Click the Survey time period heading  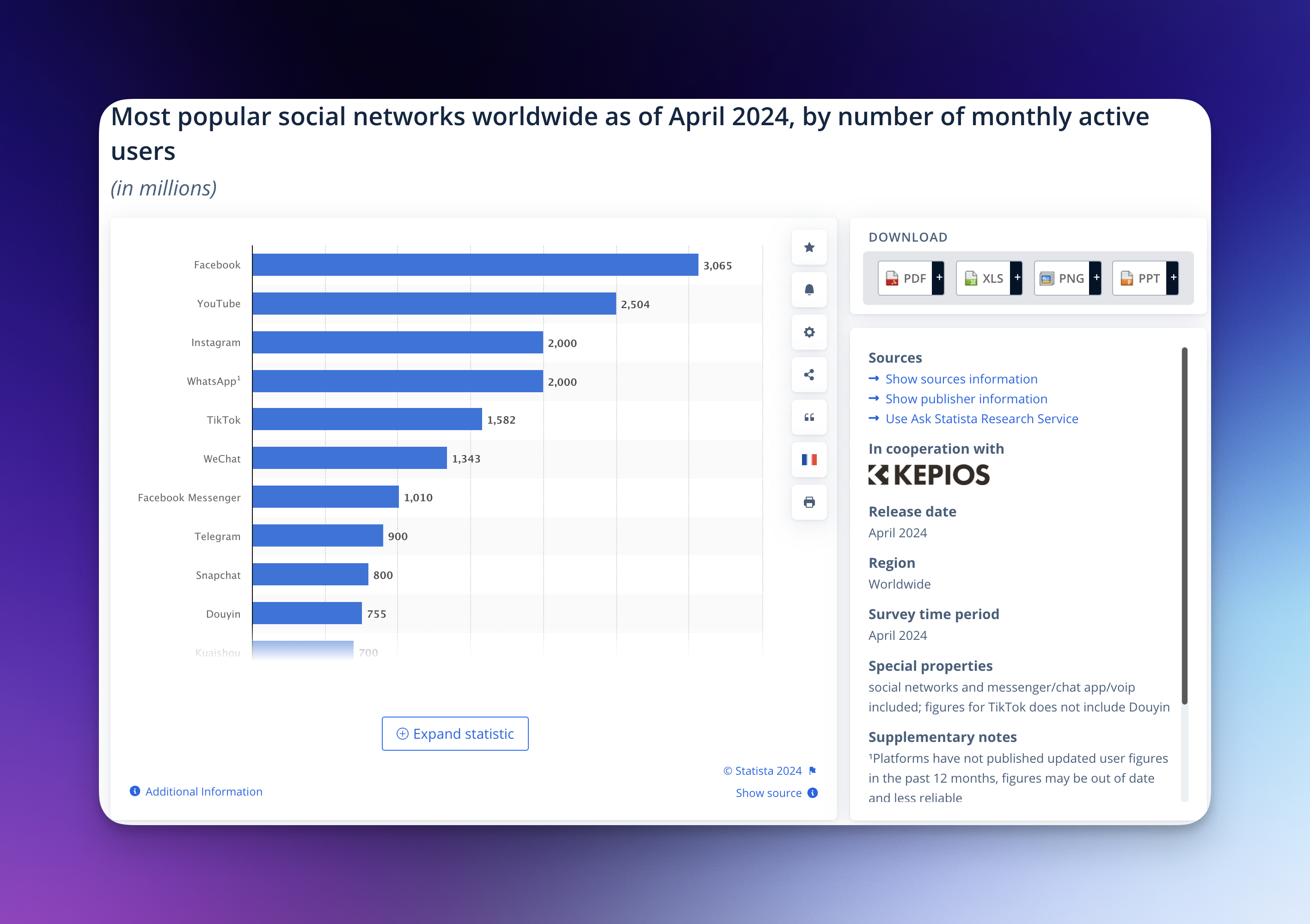(x=933, y=614)
